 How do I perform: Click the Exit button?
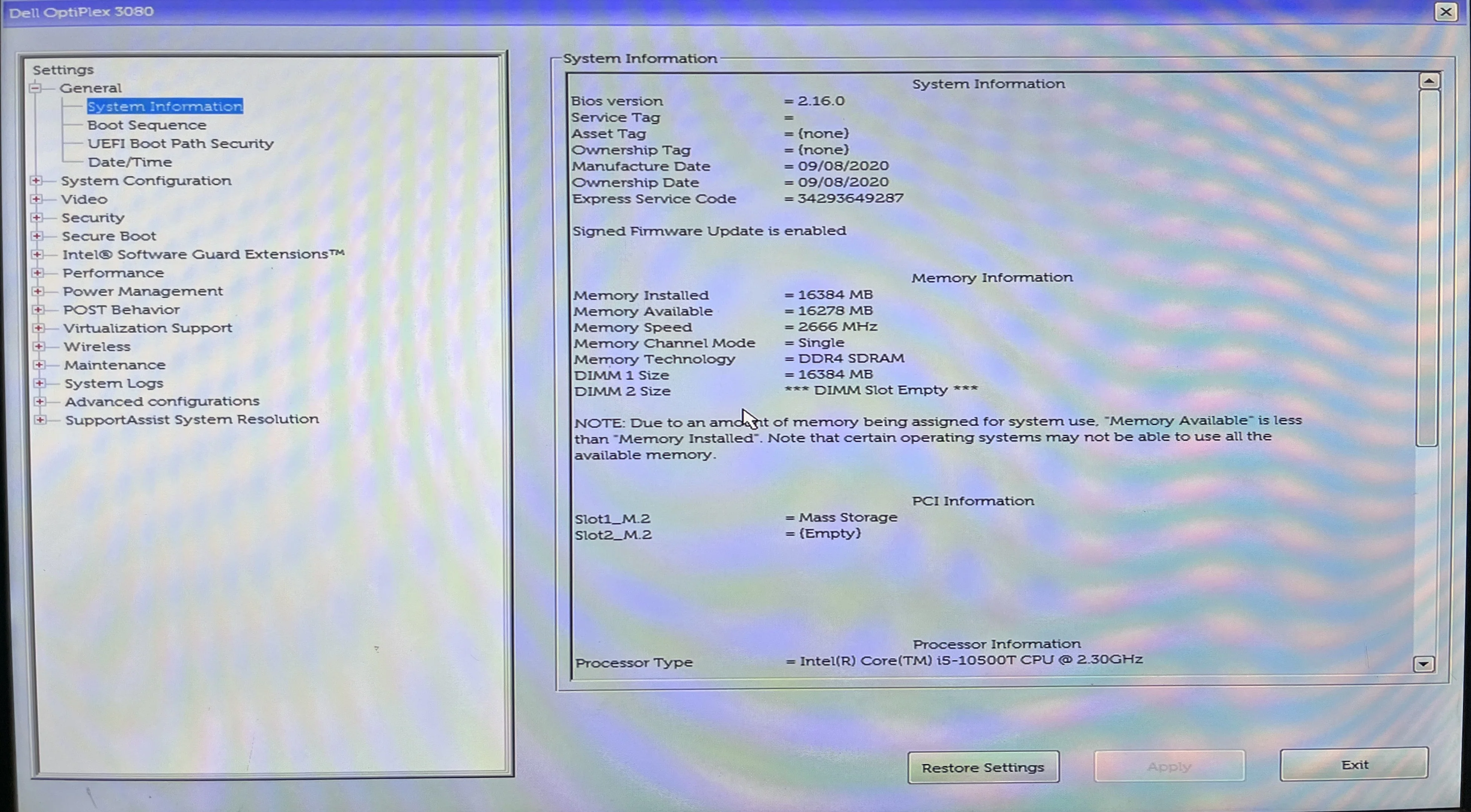[x=1354, y=764]
